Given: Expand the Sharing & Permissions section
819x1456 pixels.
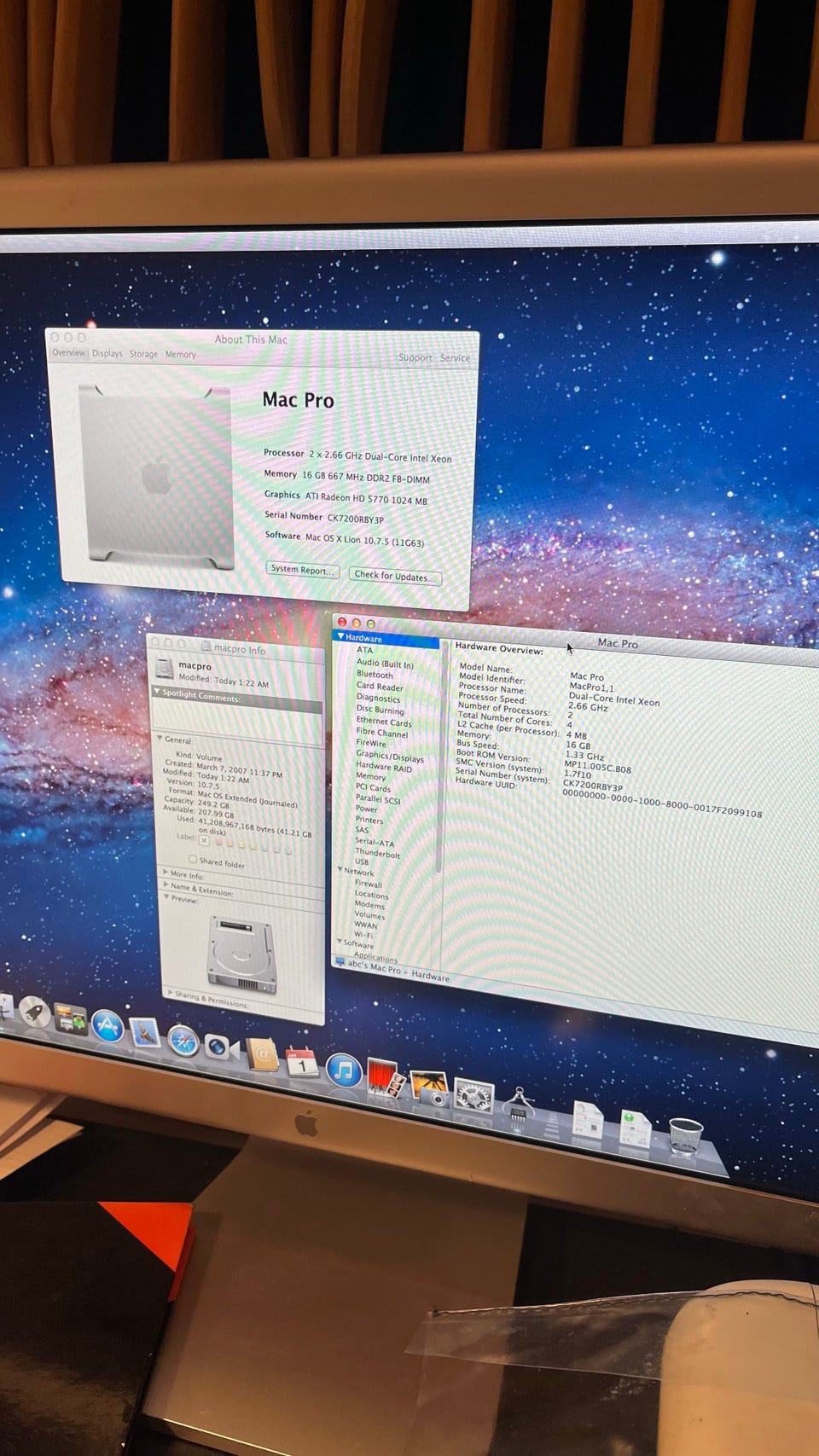Looking at the screenshot, I should [171, 992].
